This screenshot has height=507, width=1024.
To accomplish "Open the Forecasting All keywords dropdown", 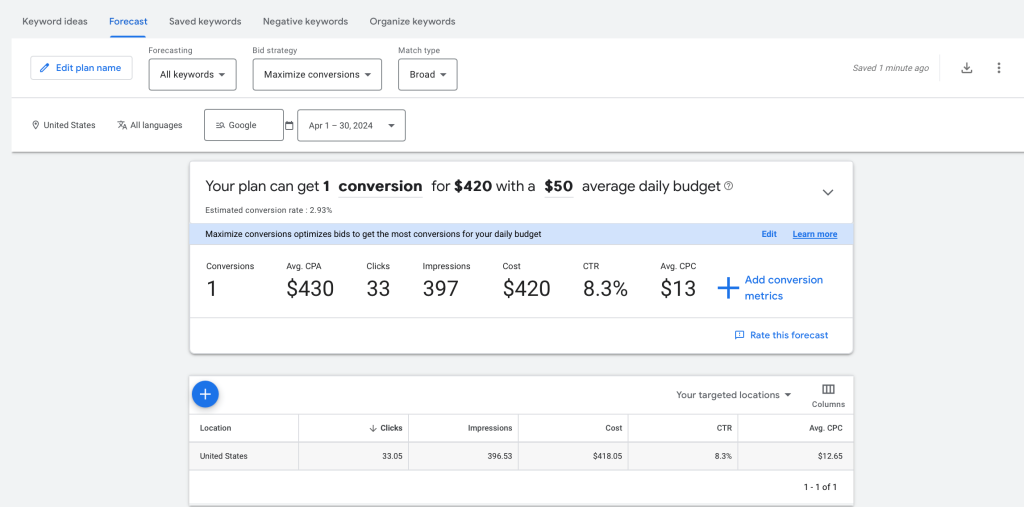I will pos(193,74).
